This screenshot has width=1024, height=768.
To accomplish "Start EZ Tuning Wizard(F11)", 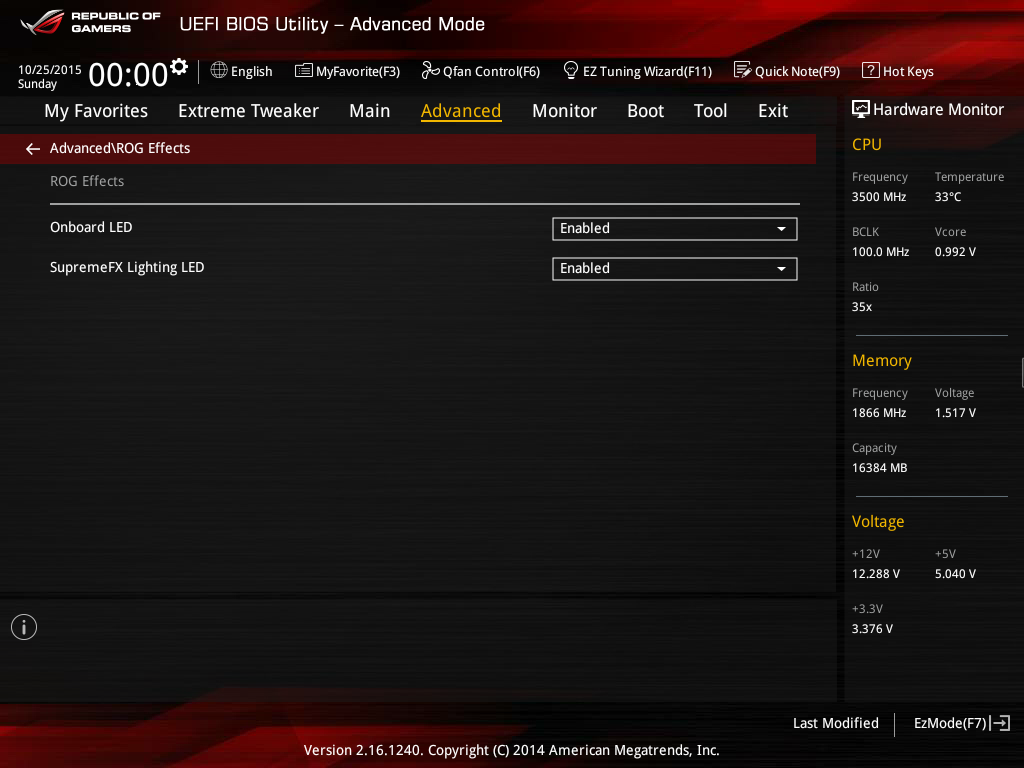I will pos(638,71).
